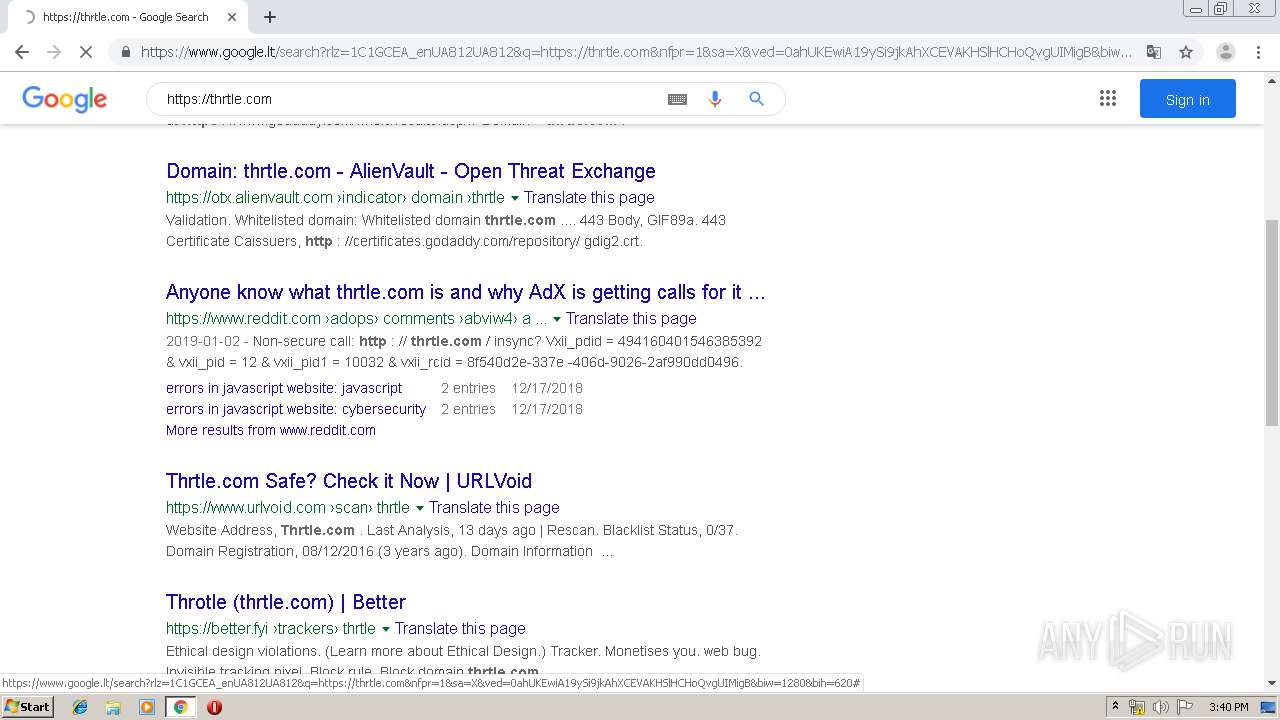Open Opera browser from taskbar
The height and width of the screenshot is (720, 1280).
(214, 707)
